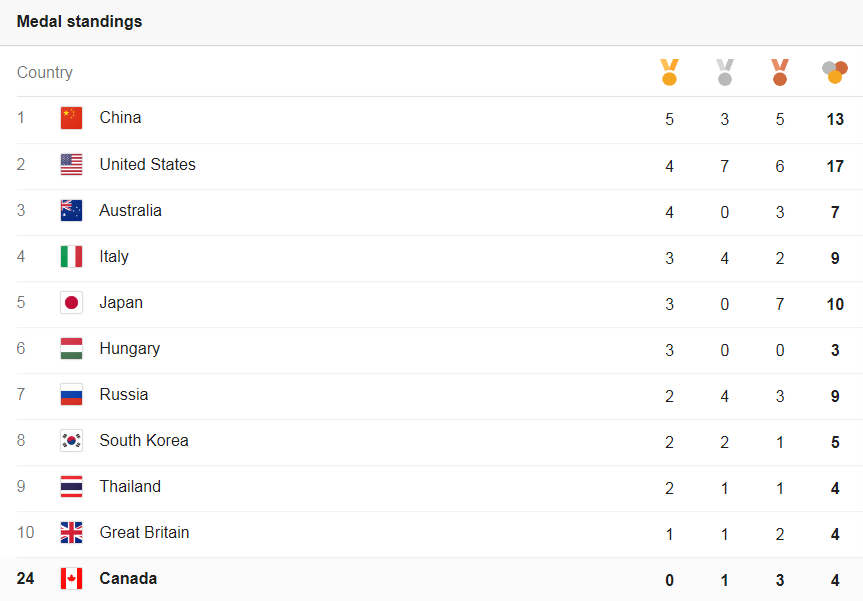Click the United States flag icon
The width and height of the screenshot is (863, 601).
(71, 165)
